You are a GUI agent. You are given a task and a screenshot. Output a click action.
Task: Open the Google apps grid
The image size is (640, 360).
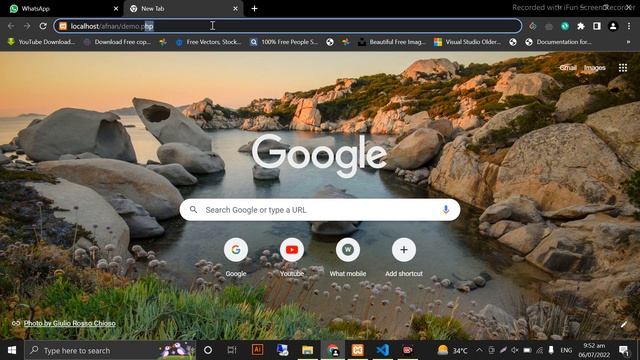tap(622, 68)
